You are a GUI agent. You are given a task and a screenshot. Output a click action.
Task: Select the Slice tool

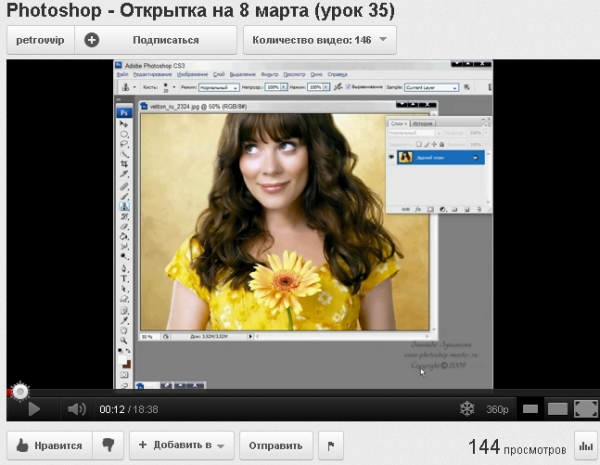pos(124,174)
